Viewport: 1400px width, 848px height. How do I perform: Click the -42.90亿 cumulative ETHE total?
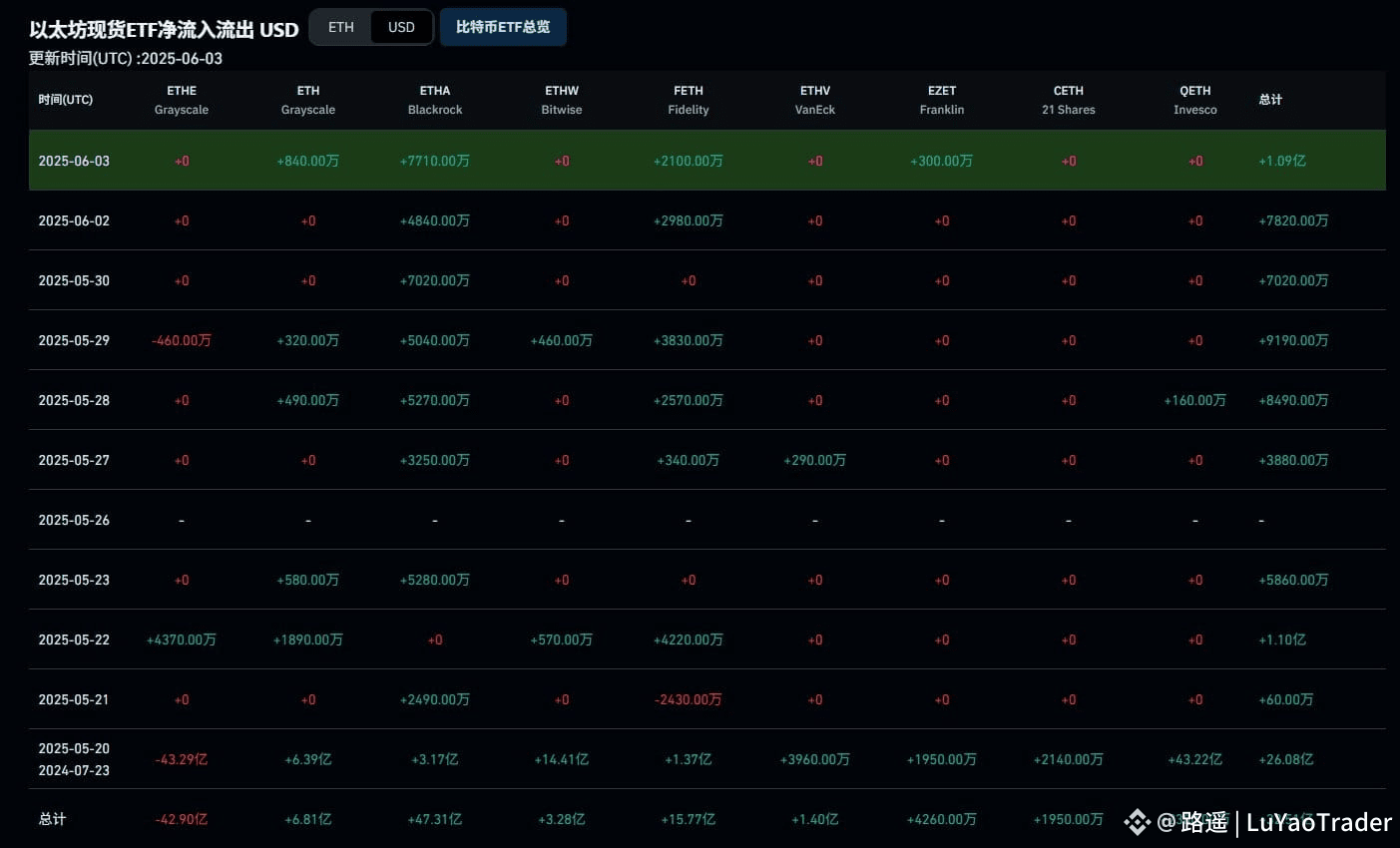182,819
